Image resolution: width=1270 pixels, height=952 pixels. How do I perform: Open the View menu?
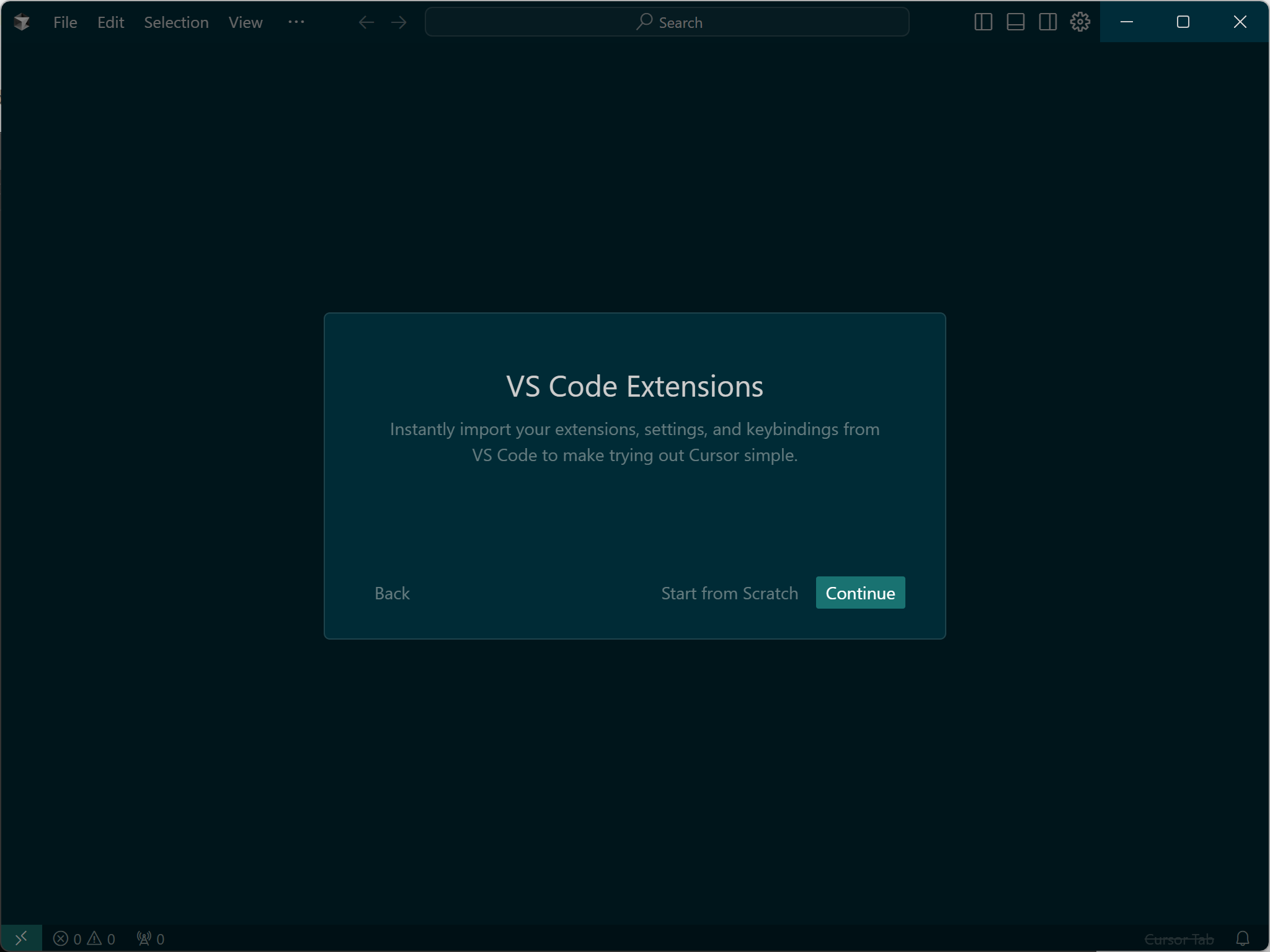(x=246, y=22)
